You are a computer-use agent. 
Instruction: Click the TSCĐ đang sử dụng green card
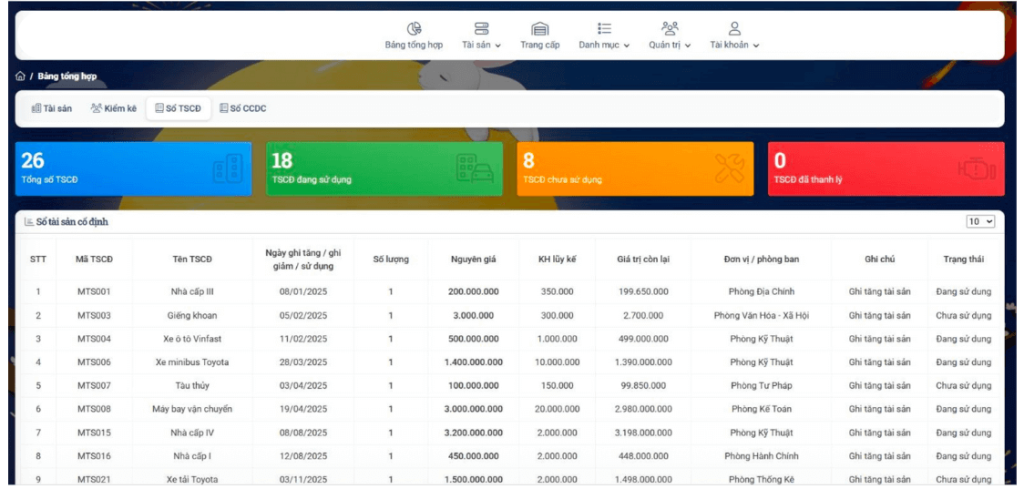coord(384,168)
